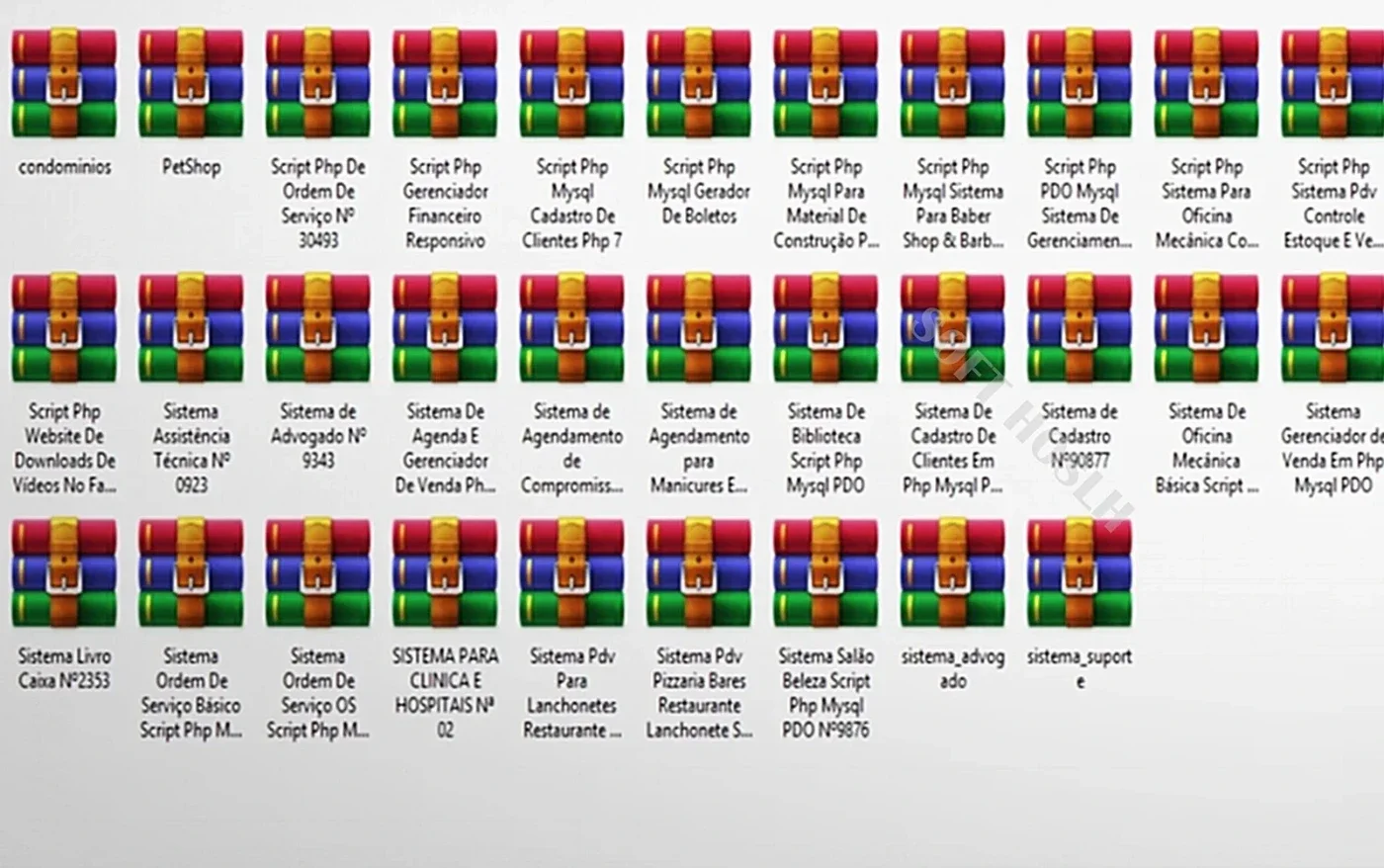Image resolution: width=1384 pixels, height=868 pixels.
Task: Select Script Php PDO Mysql Sistema De Gerenciamento archive icon
Action: click(x=1080, y=83)
